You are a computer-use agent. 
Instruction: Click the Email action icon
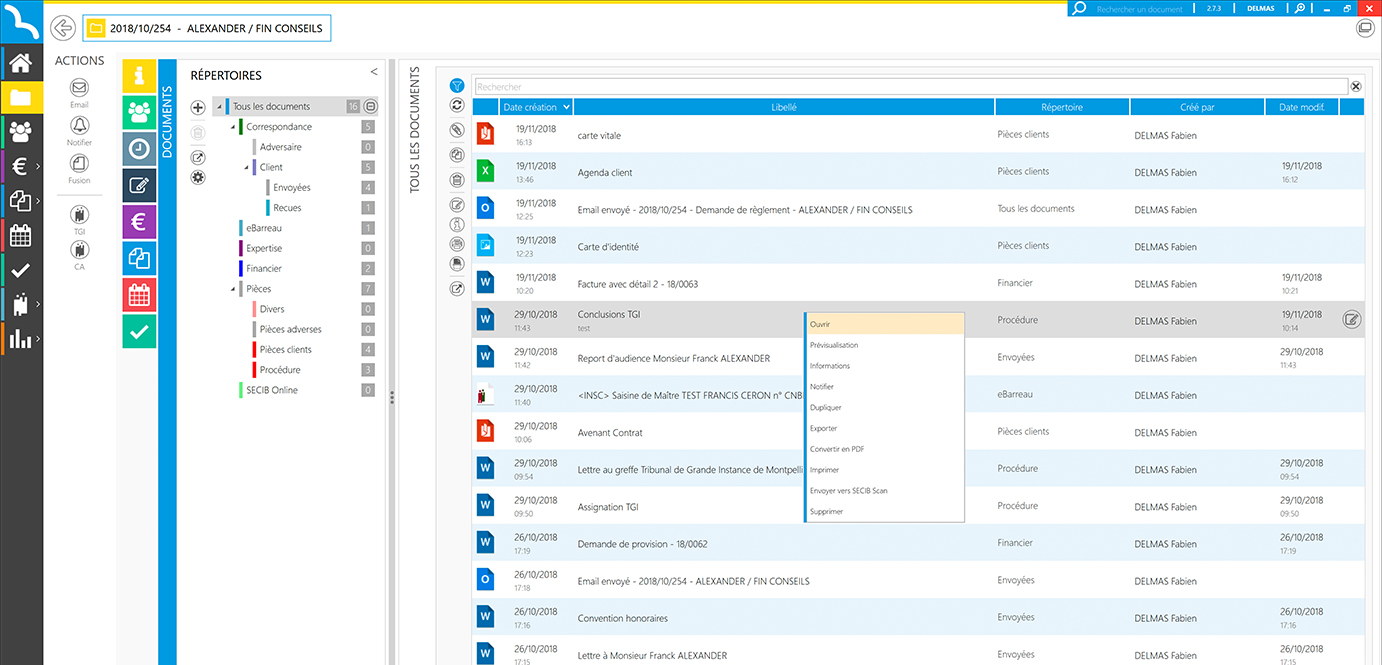(x=79, y=88)
